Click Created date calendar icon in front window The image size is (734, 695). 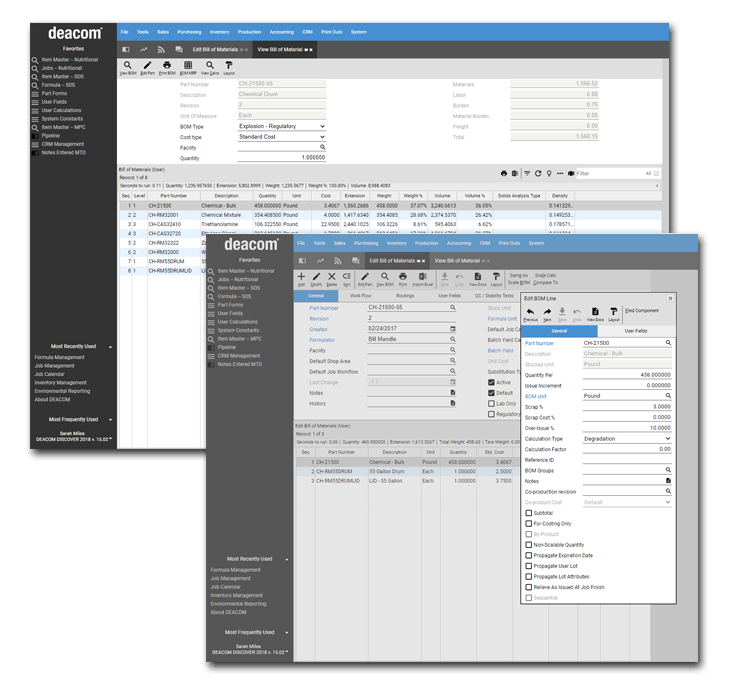click(453, 329)
